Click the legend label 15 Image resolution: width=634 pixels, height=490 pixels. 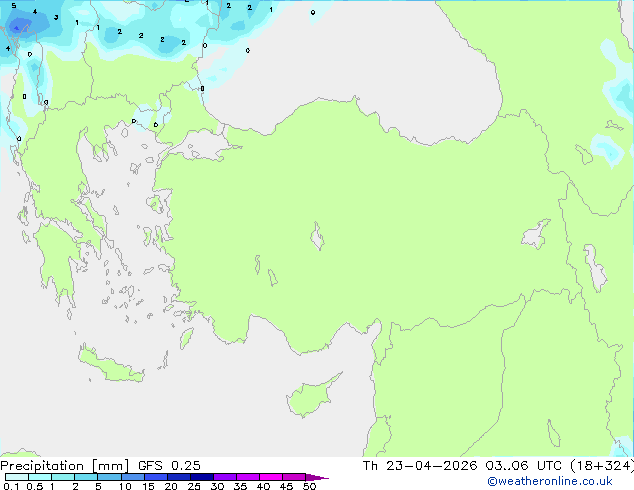pos(148,486)
